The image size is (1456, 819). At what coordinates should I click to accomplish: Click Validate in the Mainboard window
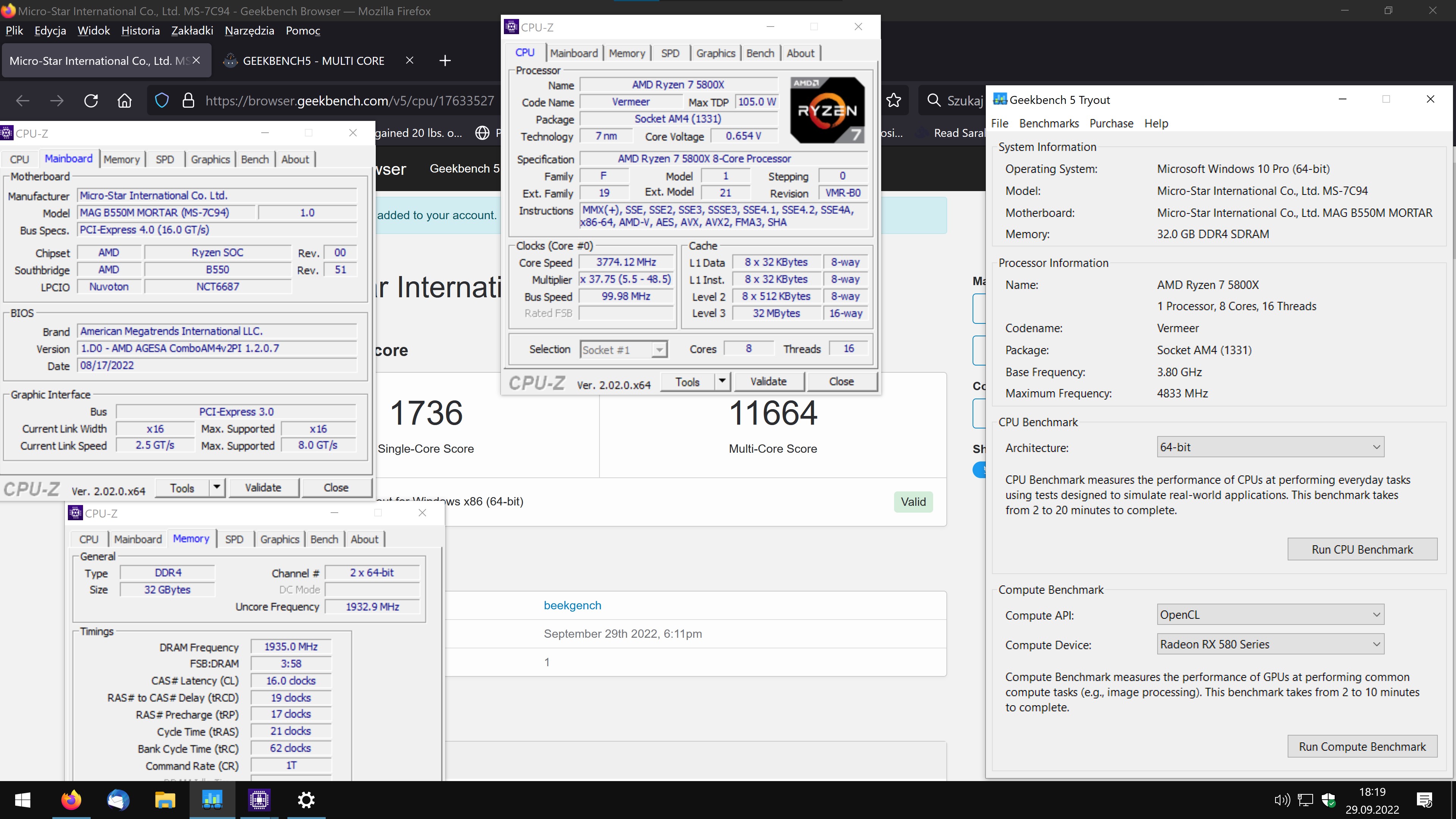point(263,487)
